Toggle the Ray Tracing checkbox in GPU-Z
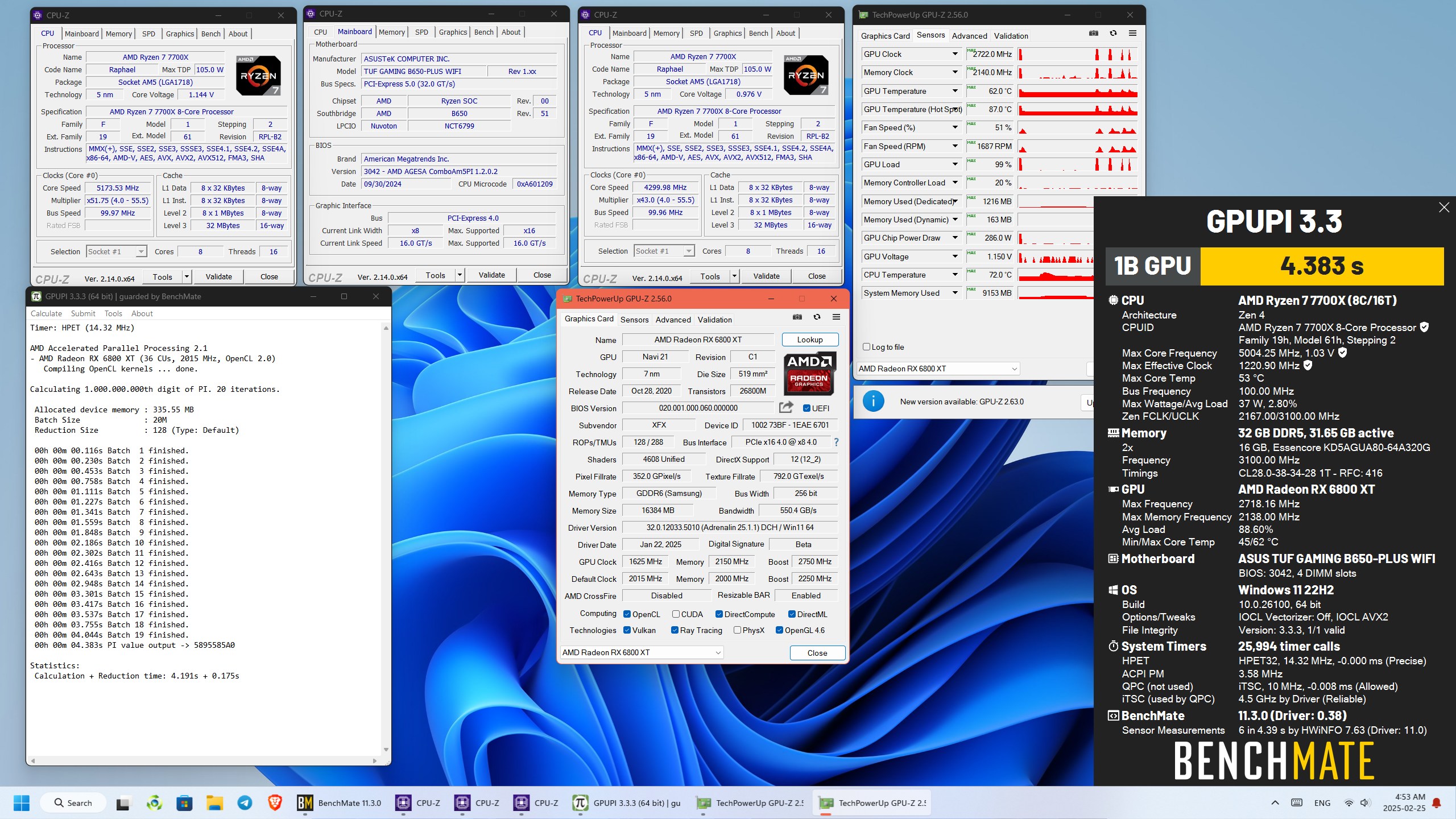Screen dimensions: 1456x819 tap(675, 630)
